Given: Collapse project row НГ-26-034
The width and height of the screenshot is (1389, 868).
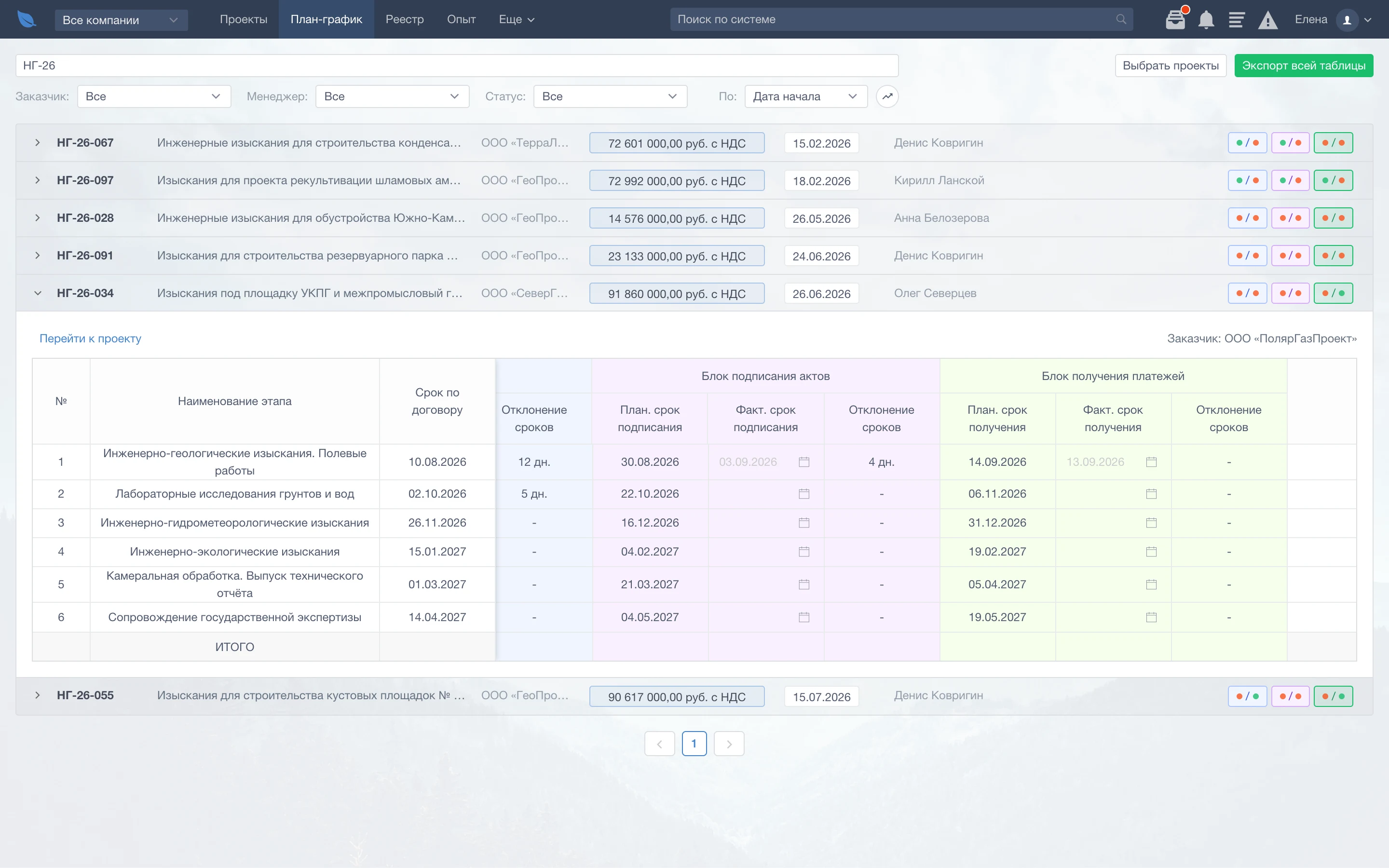Looking at the screenshot, I should tap(37, 293).
